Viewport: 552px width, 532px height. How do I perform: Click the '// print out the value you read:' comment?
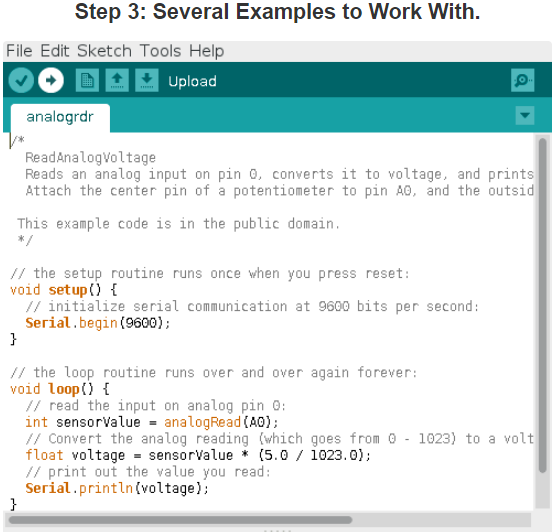[148, 472]
